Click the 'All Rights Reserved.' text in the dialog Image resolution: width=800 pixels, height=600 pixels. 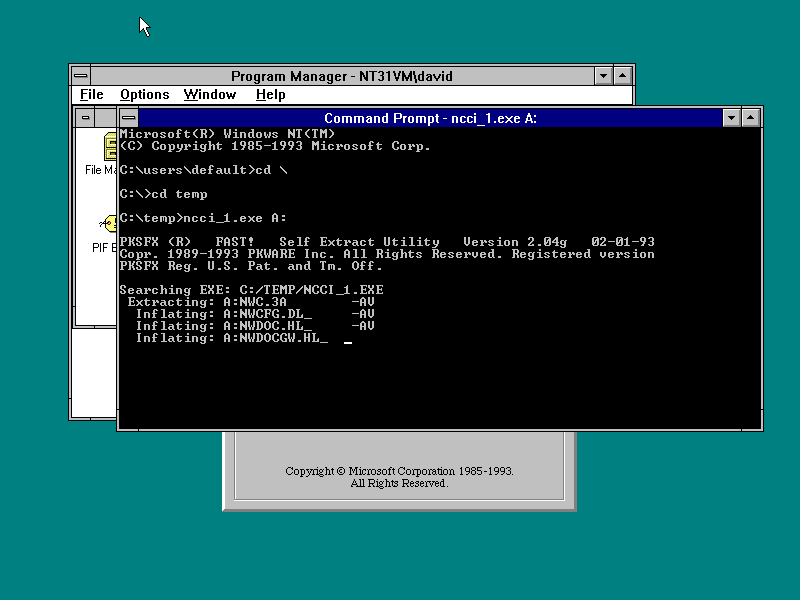(x=399, y=483)
